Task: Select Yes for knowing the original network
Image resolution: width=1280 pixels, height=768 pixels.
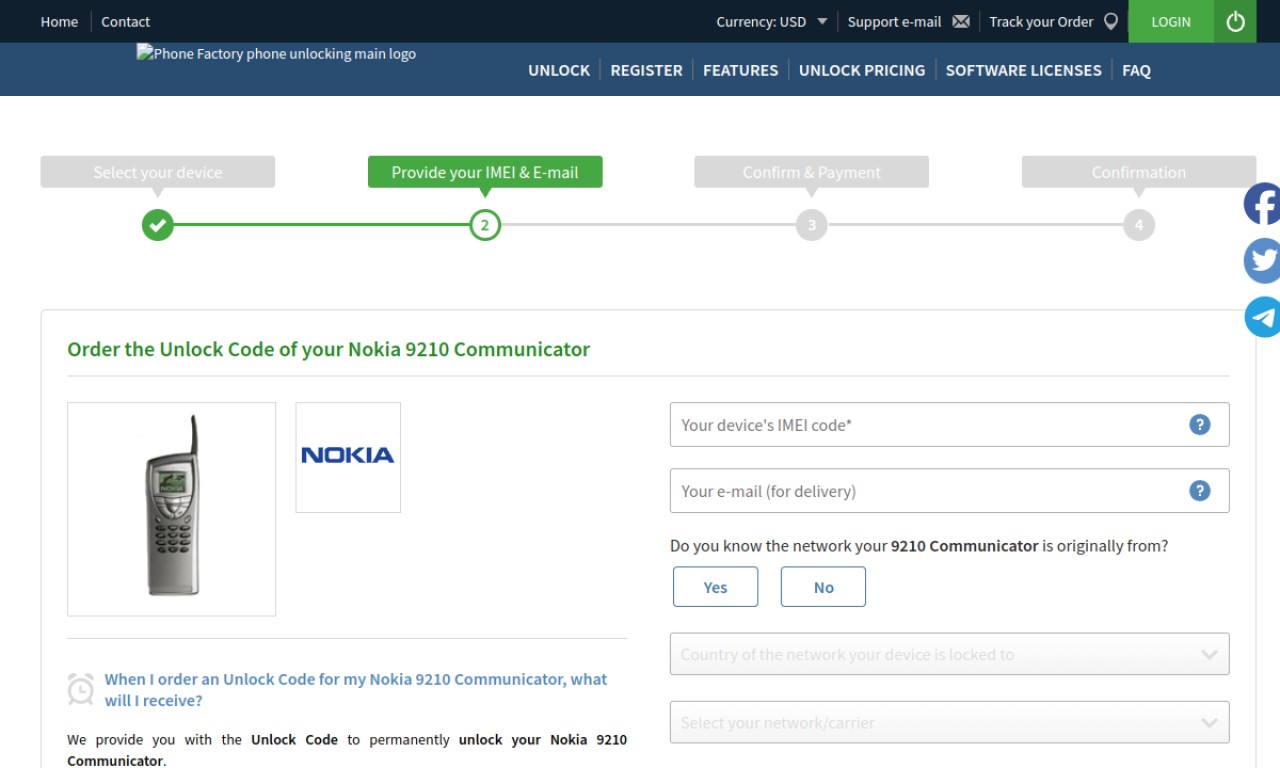Action: coord(715,587)
